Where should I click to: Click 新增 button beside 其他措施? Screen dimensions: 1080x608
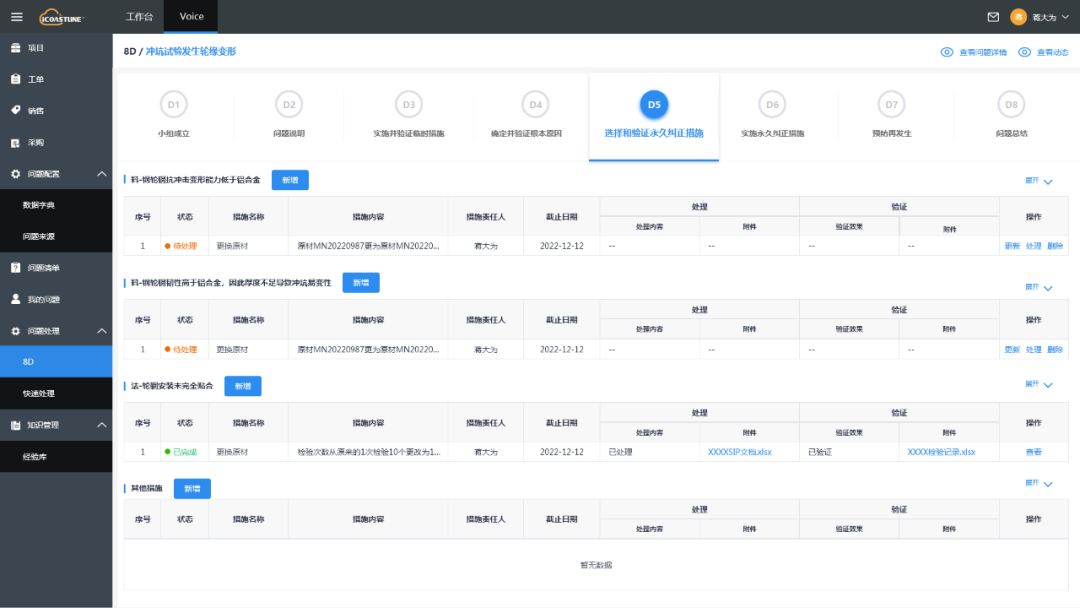click(x=192, y=489)
